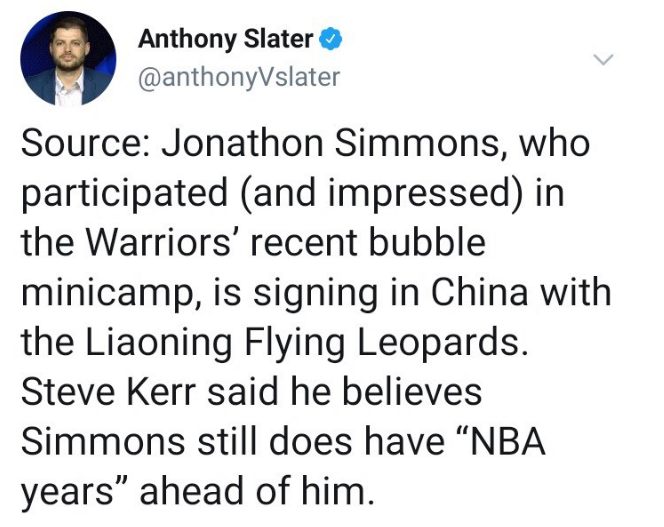Viewport: 664px width, 527px height.
Task: Expand the tweet options chevron
Action: [x=602, y=61]
